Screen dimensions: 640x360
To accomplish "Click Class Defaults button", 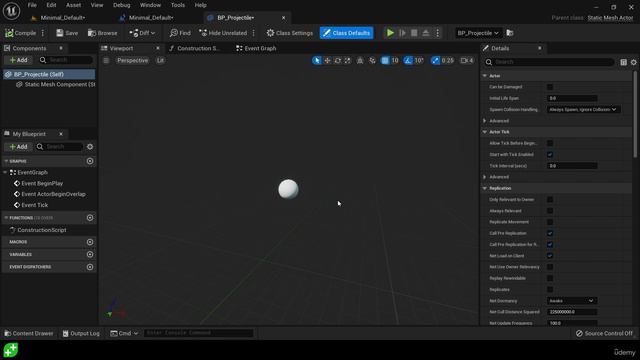I will click(x=346, y=33).
